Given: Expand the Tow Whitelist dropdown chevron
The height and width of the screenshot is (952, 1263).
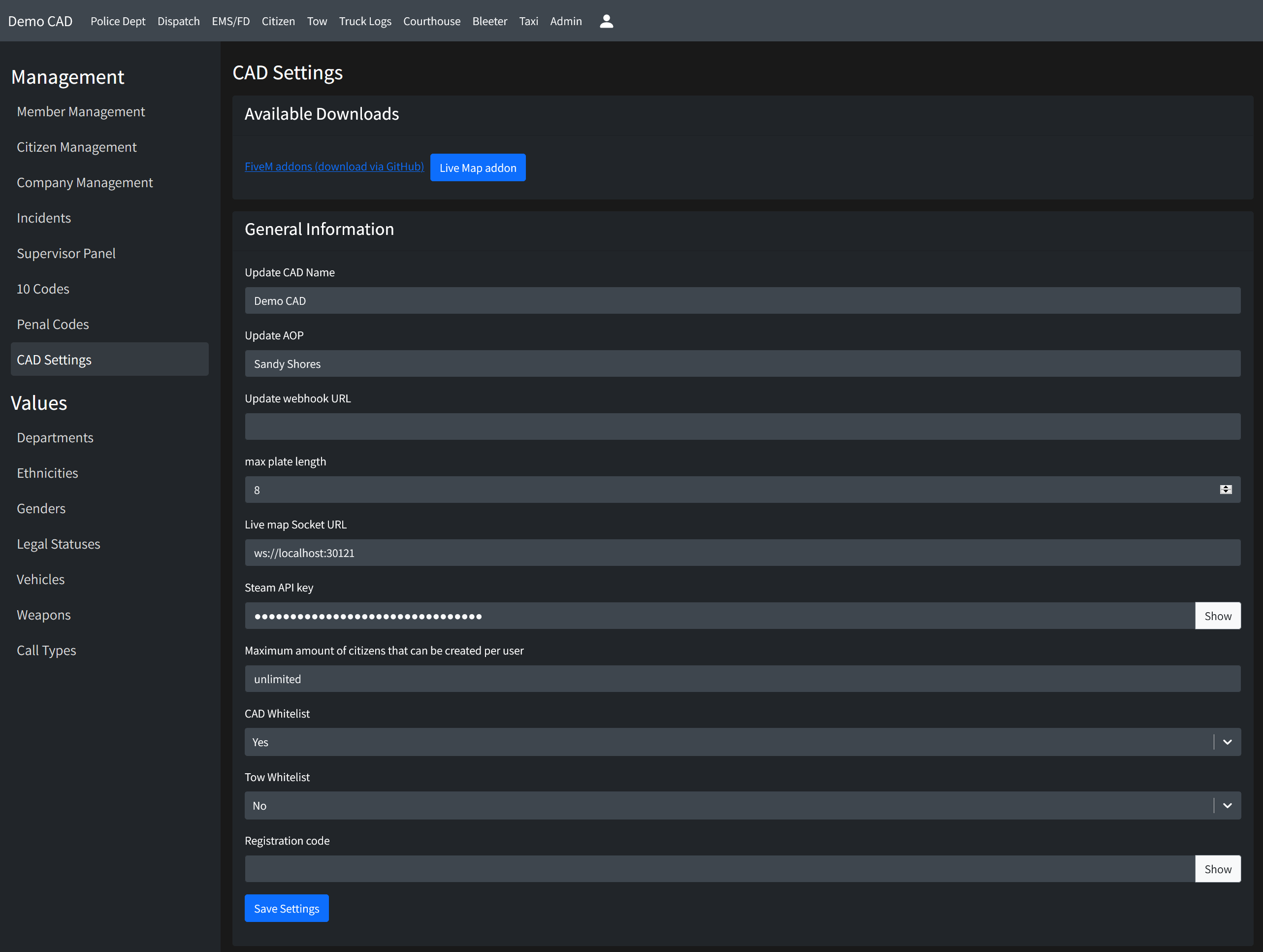Looking at the screenshot, I should pos(1227,805).
